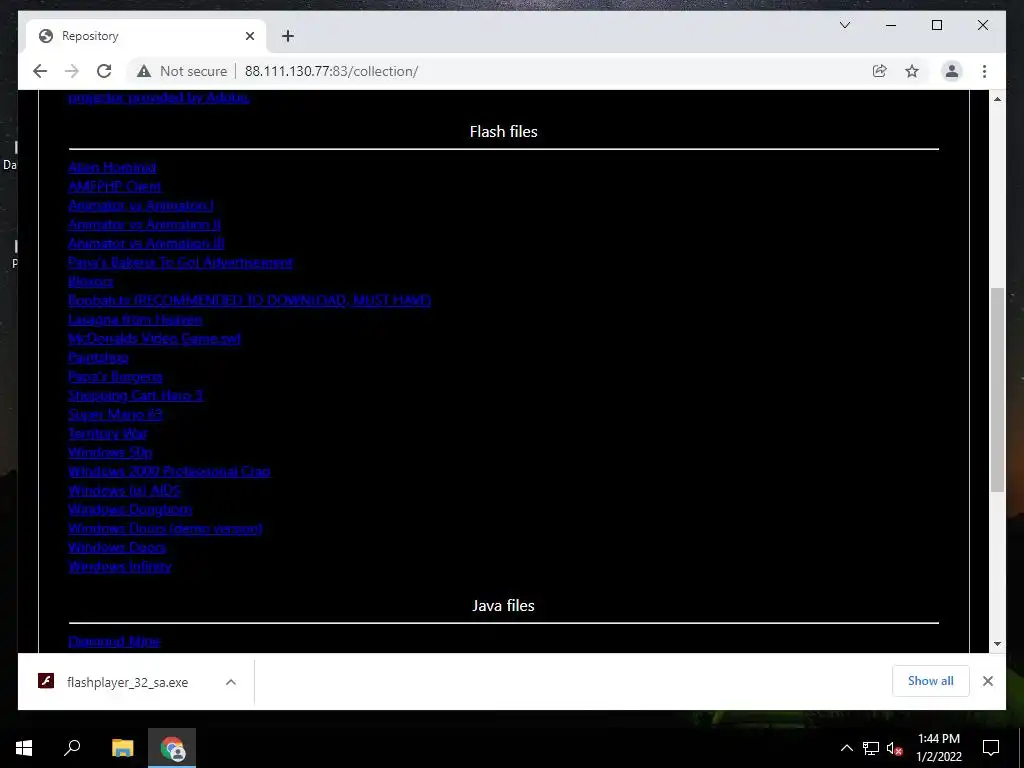Viewport: 1024px width, 768px height.
Task: Click the Not secure warning icon
Action: point(144,71)
